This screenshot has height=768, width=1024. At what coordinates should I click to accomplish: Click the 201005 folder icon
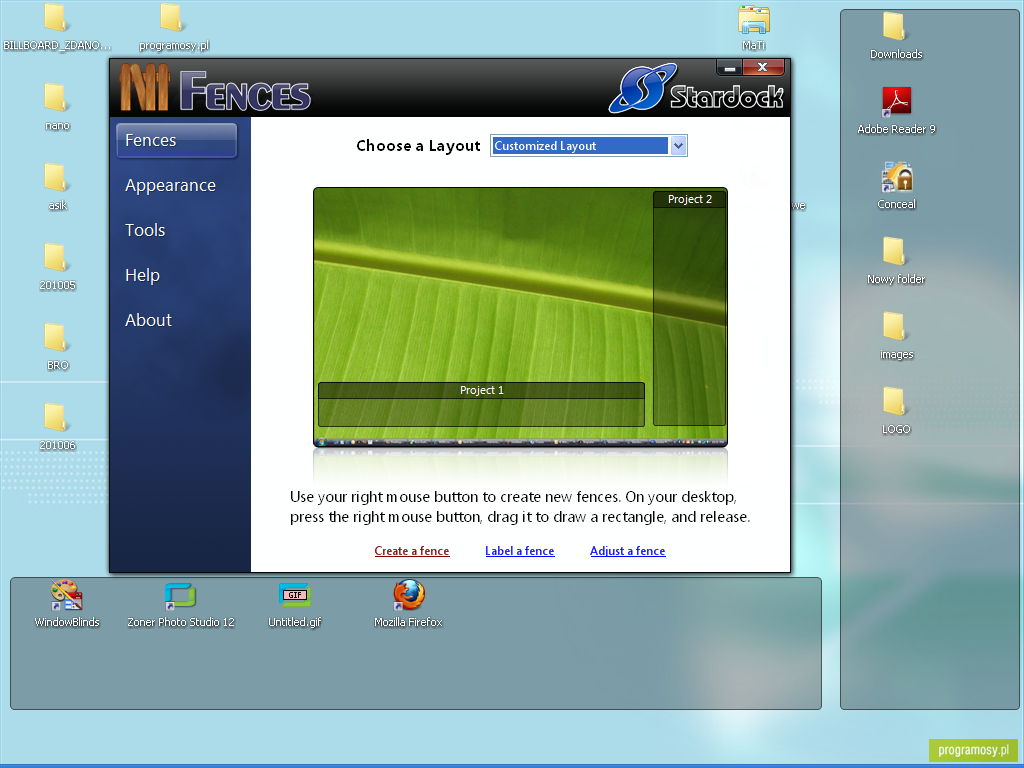[56, 257]
